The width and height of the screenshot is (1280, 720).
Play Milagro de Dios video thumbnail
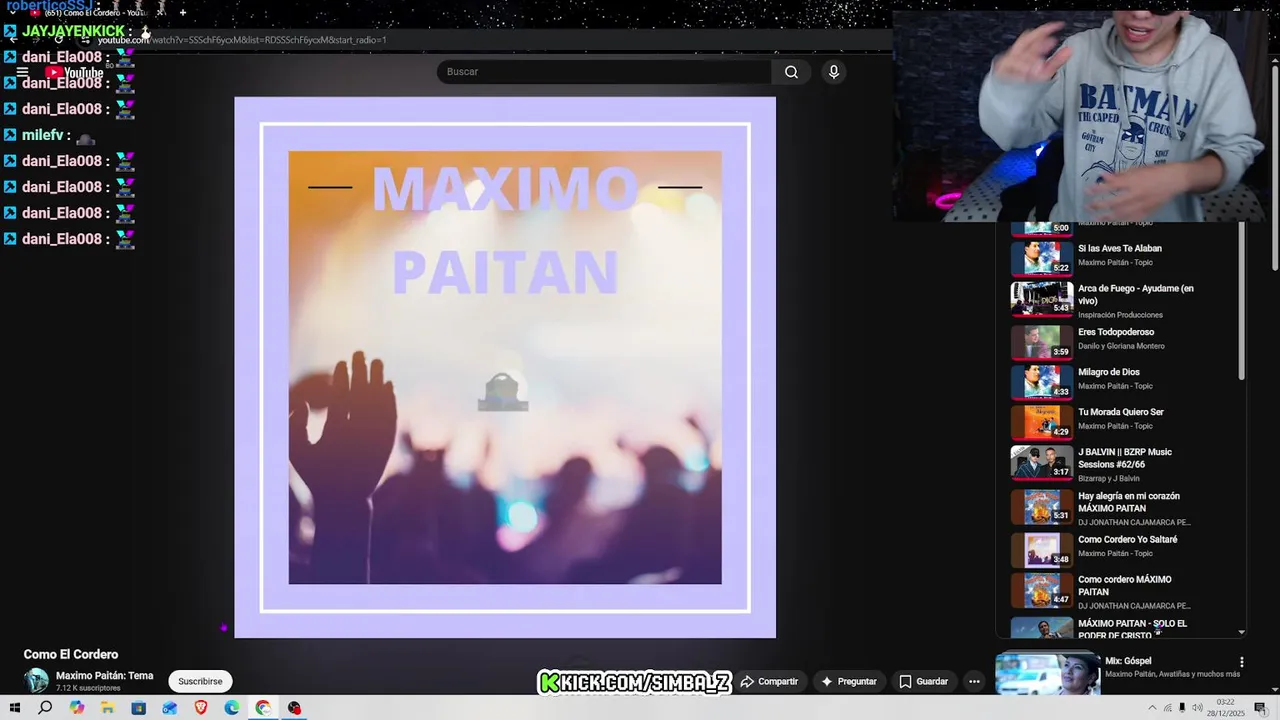(x=1041, y=381)
